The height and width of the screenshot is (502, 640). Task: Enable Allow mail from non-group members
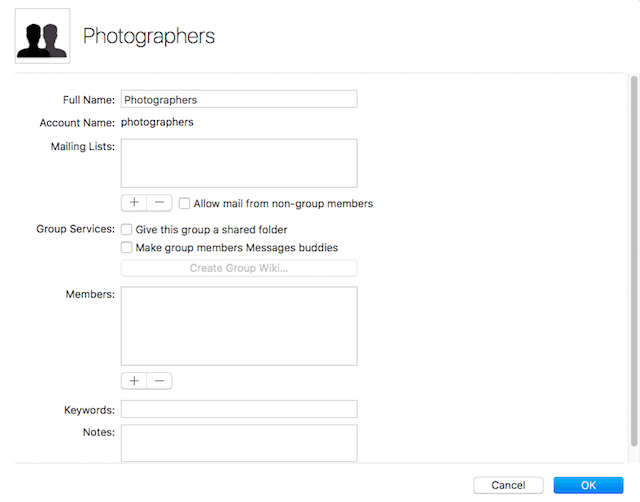click(185, 204)
